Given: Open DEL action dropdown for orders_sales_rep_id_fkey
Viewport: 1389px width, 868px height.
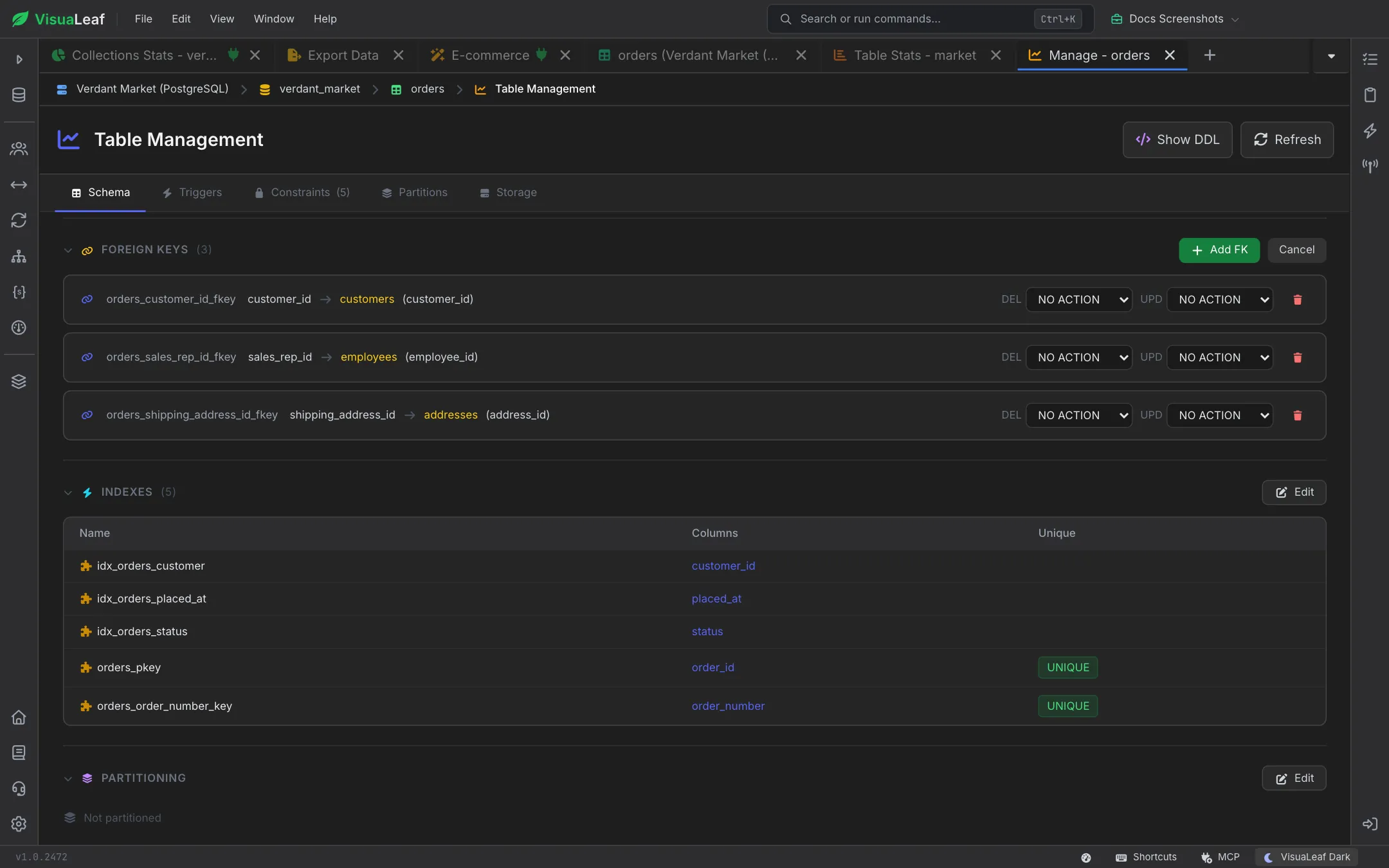Looking at the screenshot, I should coord(1079,357).
